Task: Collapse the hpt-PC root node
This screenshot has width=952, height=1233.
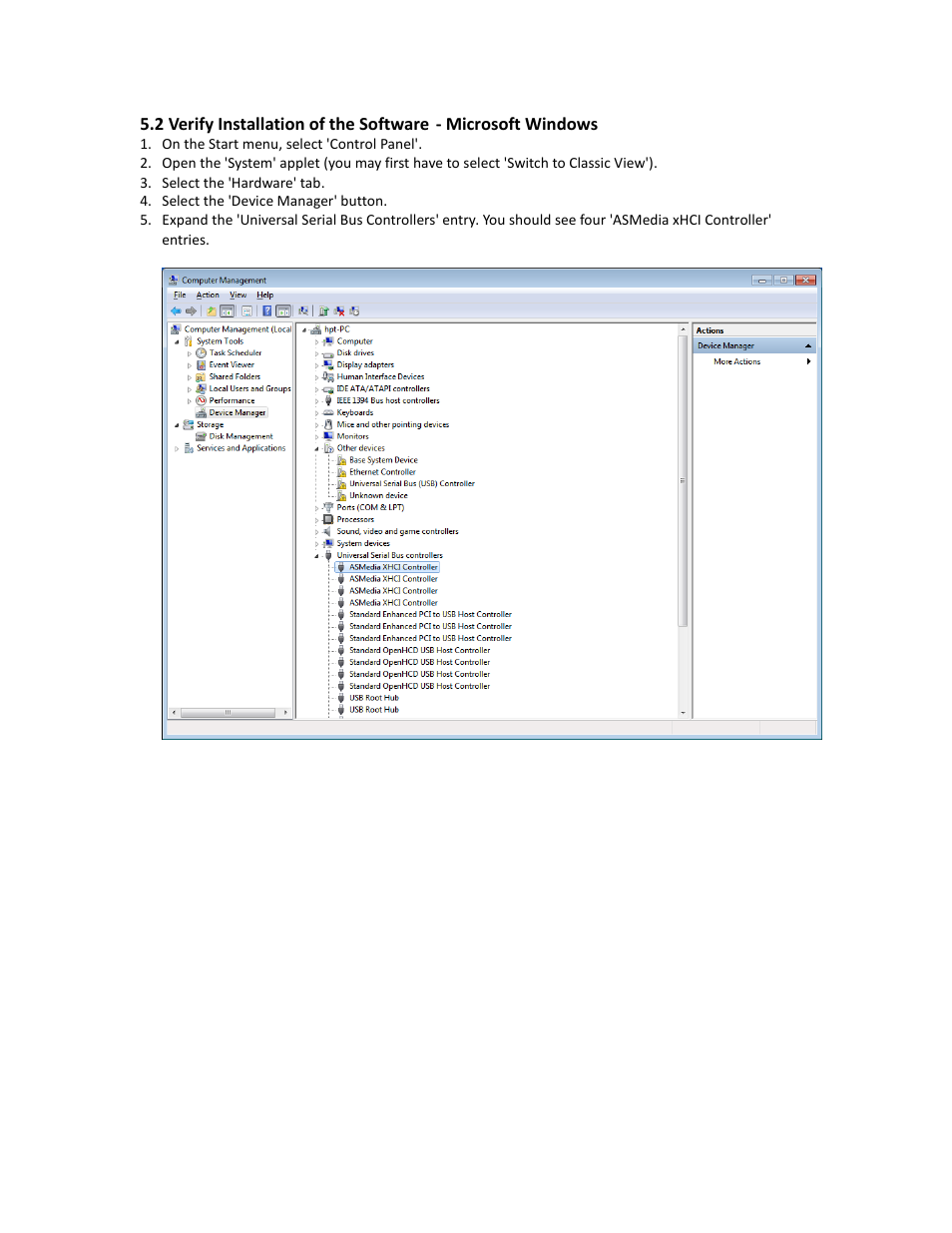Action: pos(304,329)
